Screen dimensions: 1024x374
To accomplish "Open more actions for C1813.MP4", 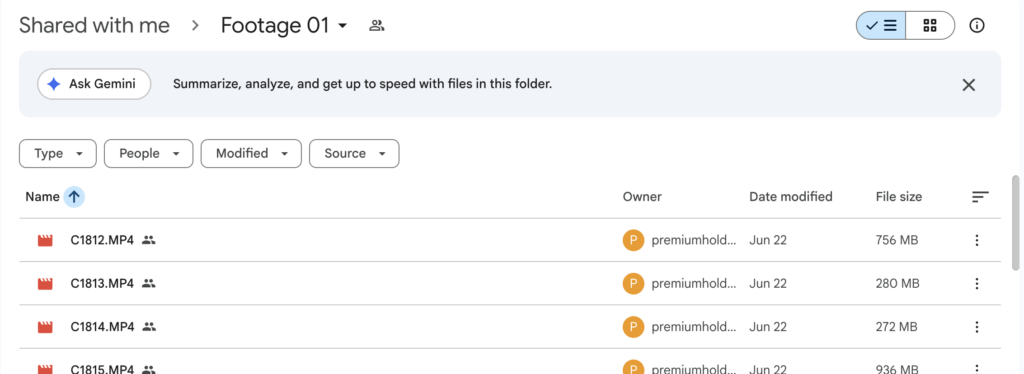I will (977, 283).
